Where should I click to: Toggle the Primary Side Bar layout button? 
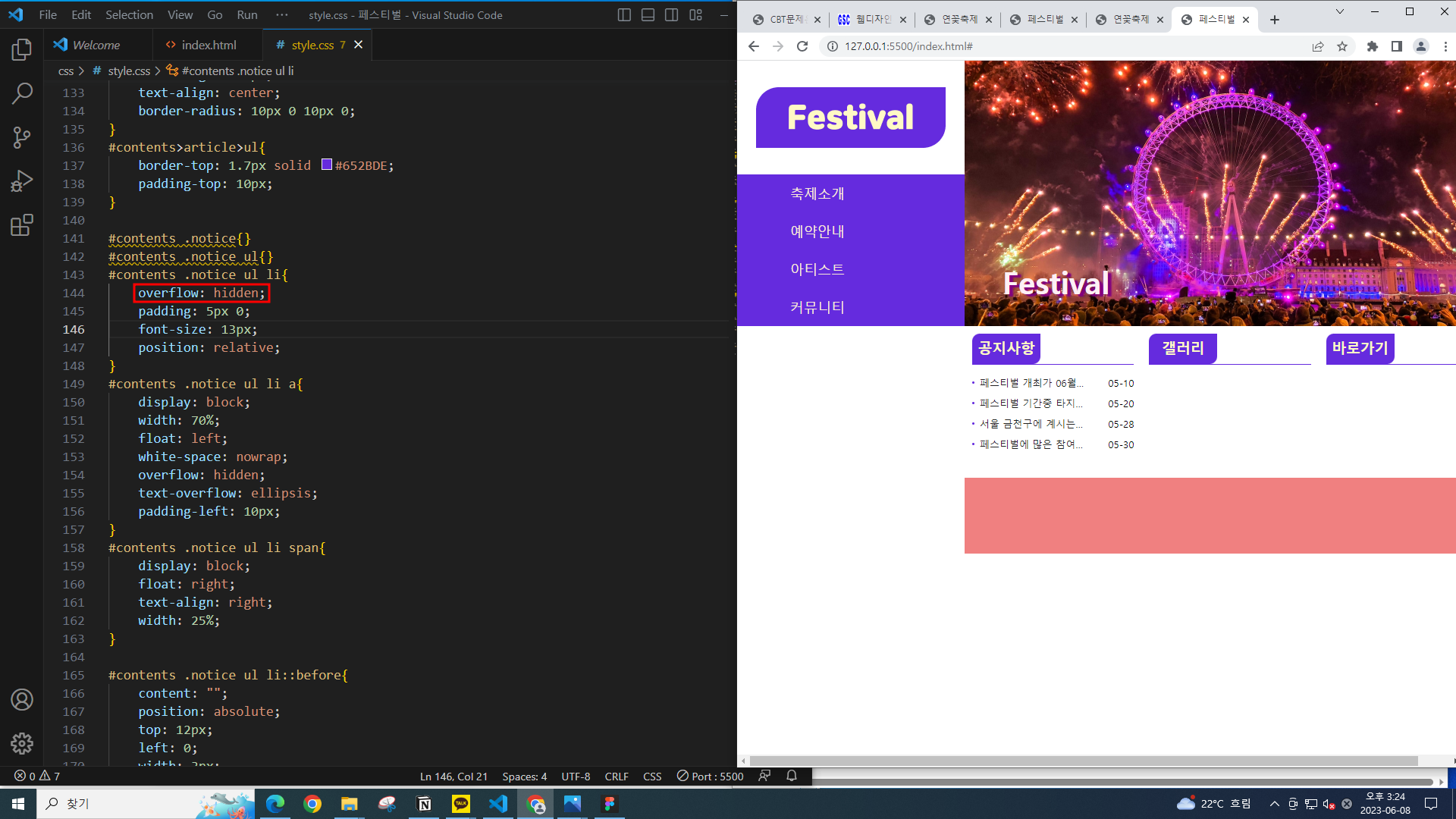[x=624, y=15]
